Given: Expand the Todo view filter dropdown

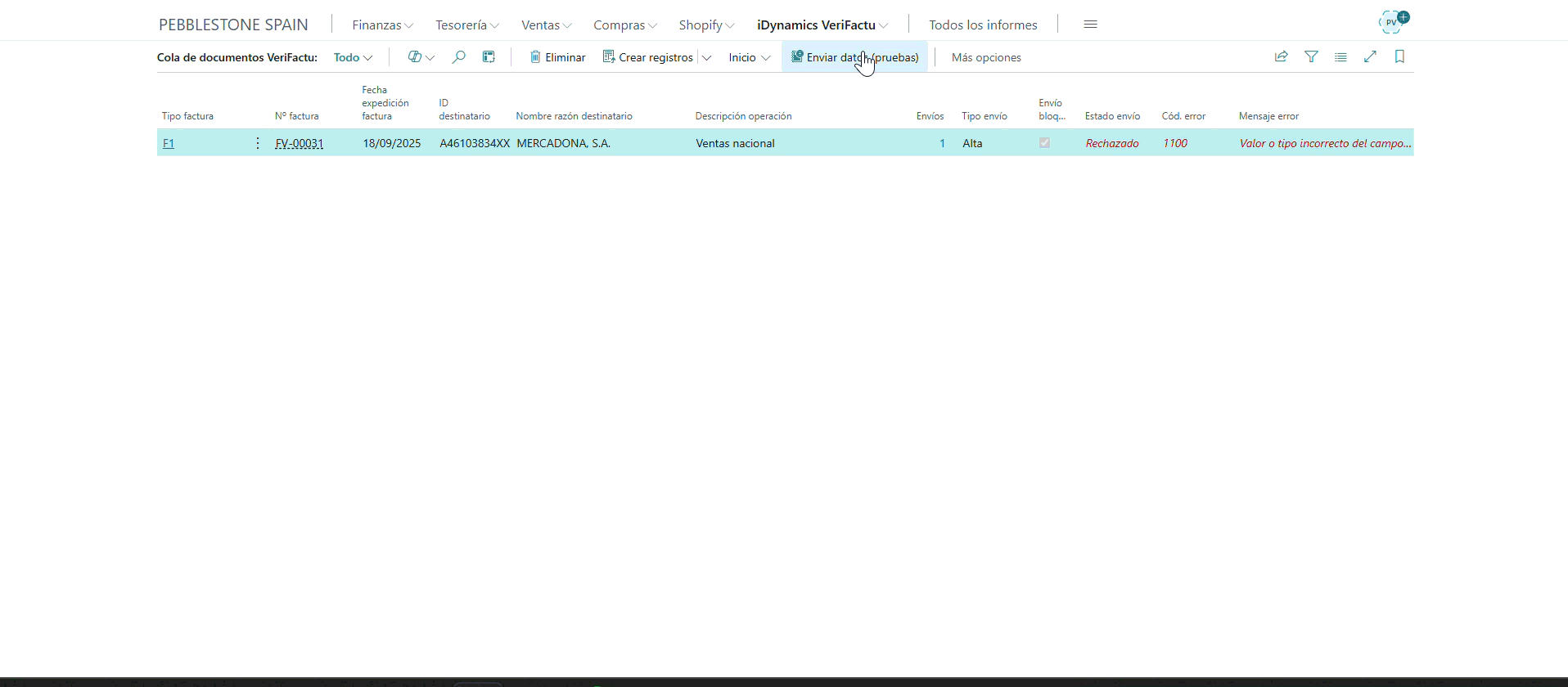Looking at the screenshot, I should tap(353, 57).
